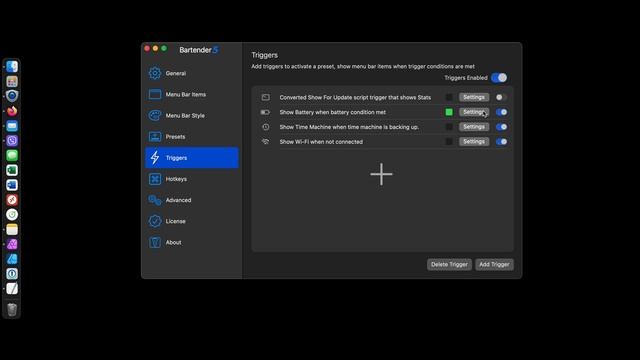
Task: Select row 'Converted Show For Update script trigger'
Action: [382, 97]
